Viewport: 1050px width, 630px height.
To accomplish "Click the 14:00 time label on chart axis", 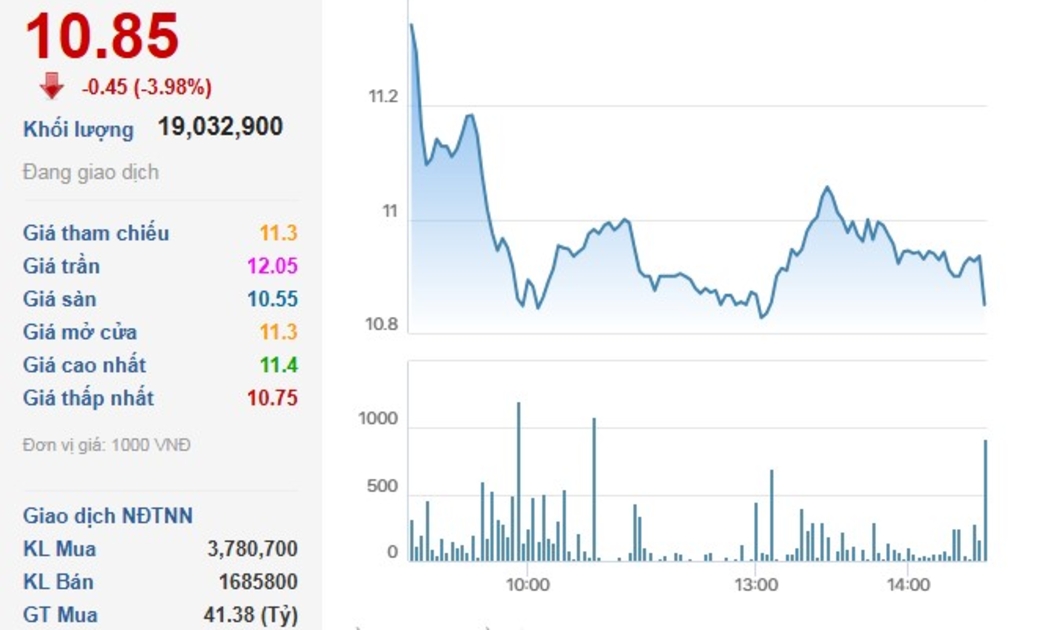I will (908, 584).
